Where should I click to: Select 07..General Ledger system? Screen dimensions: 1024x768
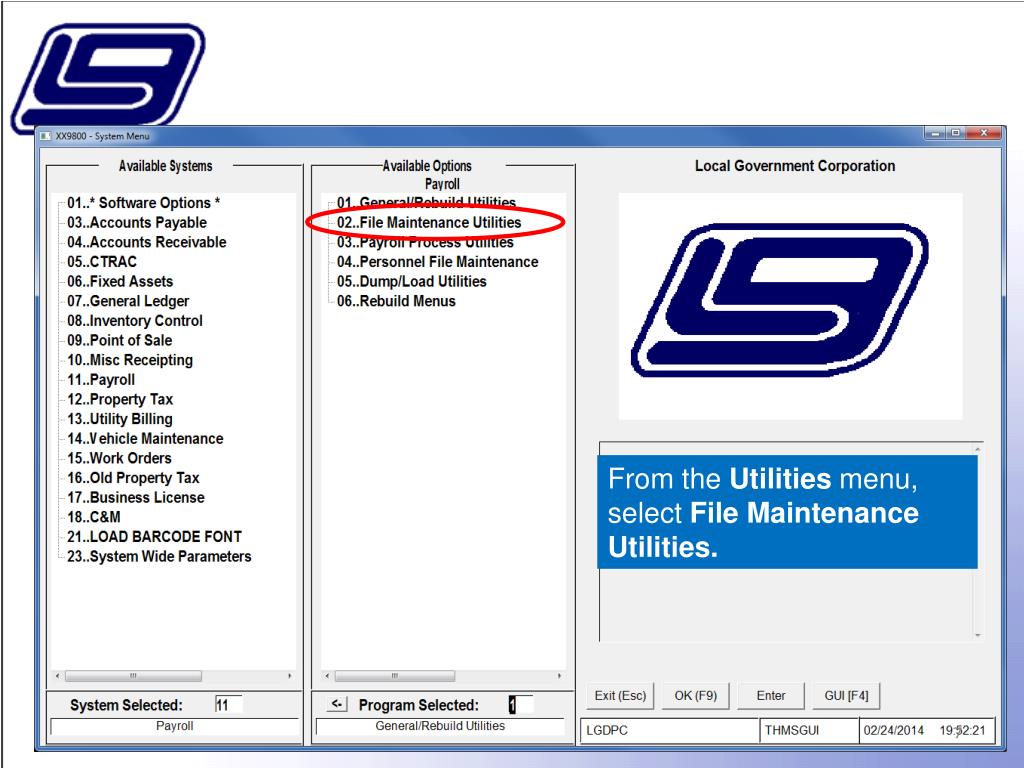click(x=128, y=301)
